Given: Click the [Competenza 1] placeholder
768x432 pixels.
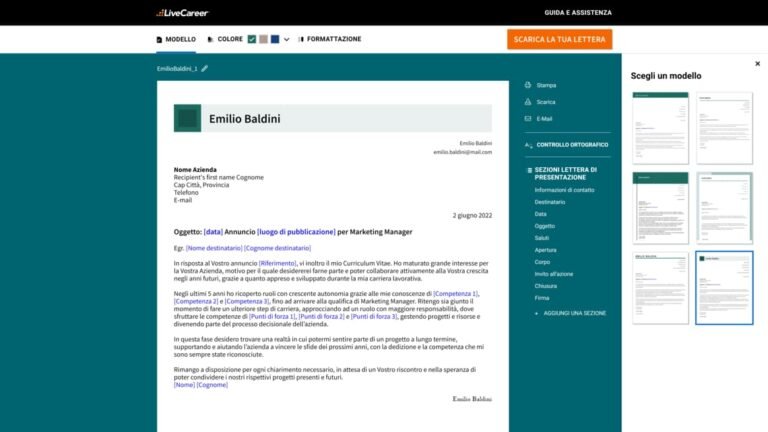Looking at the screenshot, I should (x=456, y=294).
